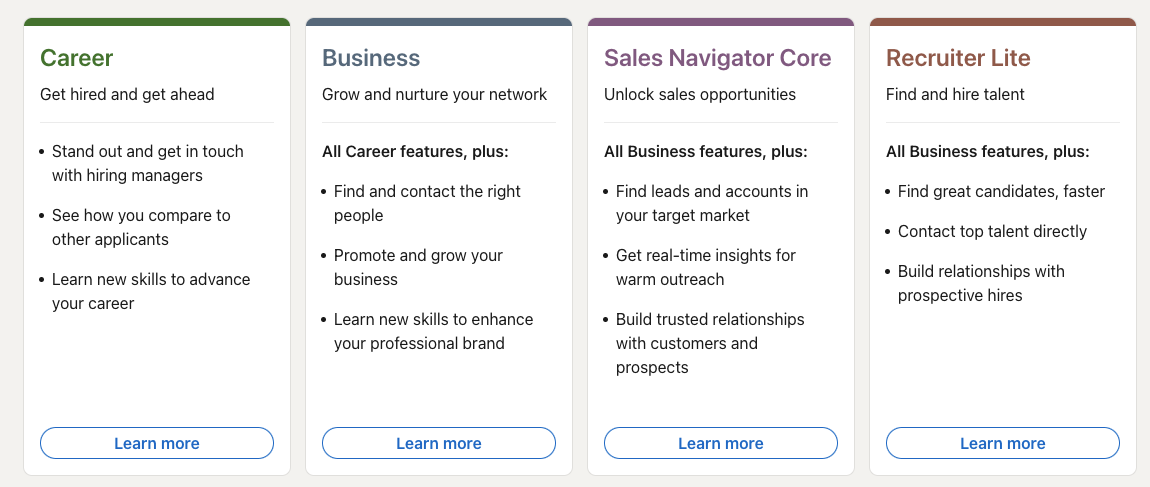Image resolution: width=1150 pixels, height=487 pixels.
Task: Select the 'Find and hire talent' subtitle
Action: pos(955,95)
